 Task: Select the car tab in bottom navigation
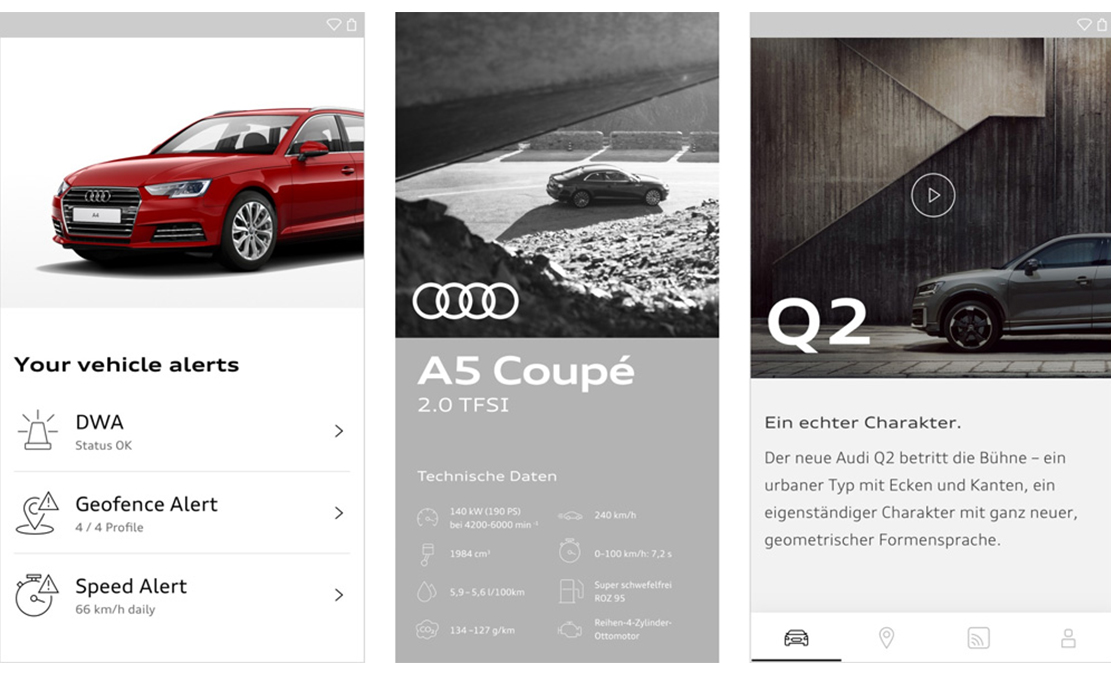pyautogui.click(x=796, y=637)
